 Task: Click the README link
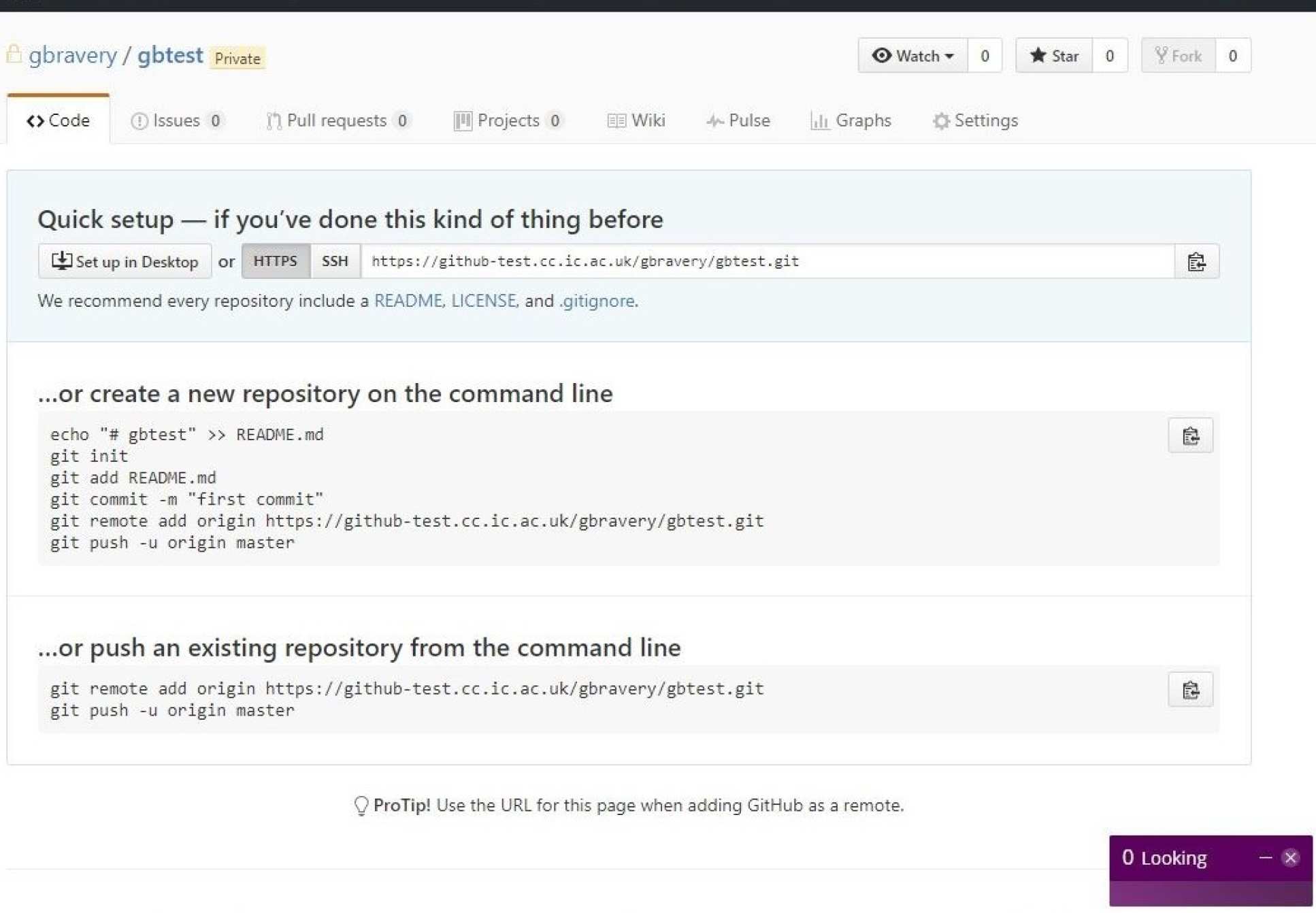(x=408, y=301)
